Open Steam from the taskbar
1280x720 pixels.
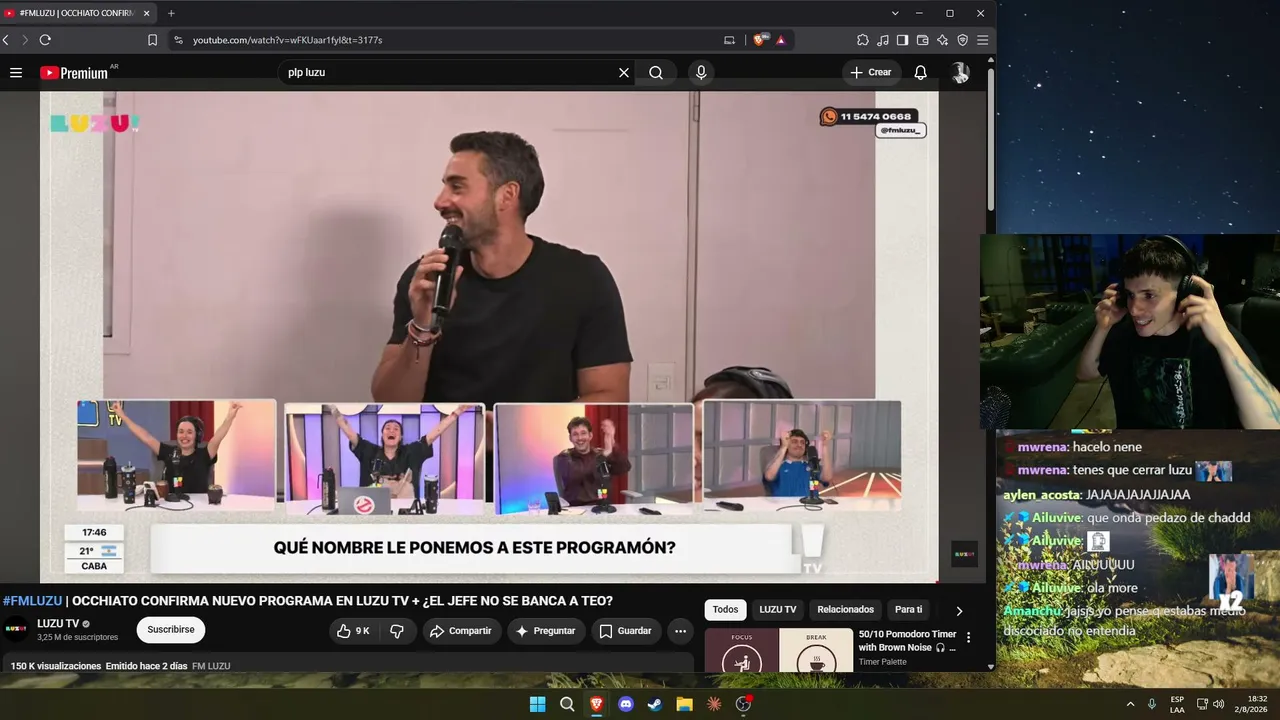655,704
